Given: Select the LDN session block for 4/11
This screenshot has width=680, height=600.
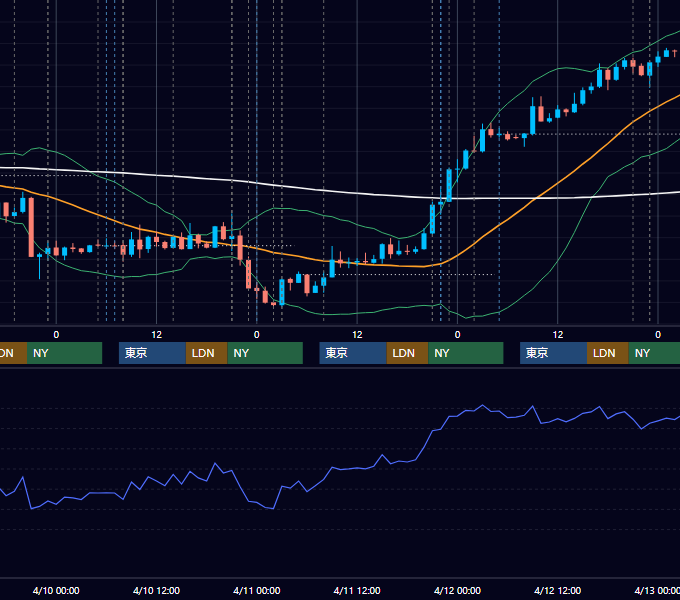Looking at the screenshot, I should pos(407,353).
